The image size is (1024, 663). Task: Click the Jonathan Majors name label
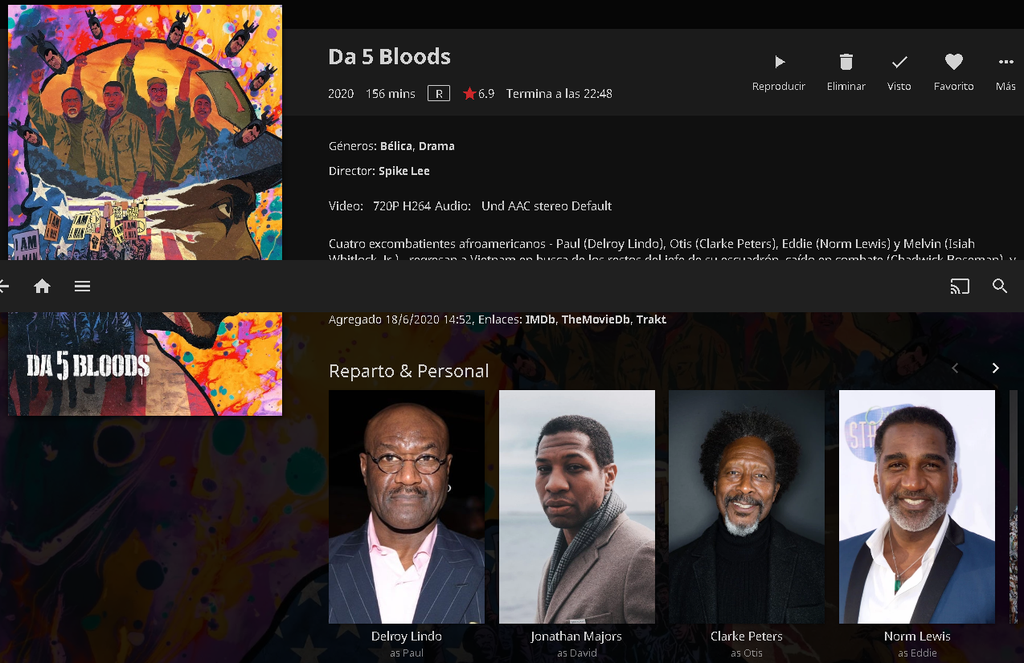click(576, 636)
